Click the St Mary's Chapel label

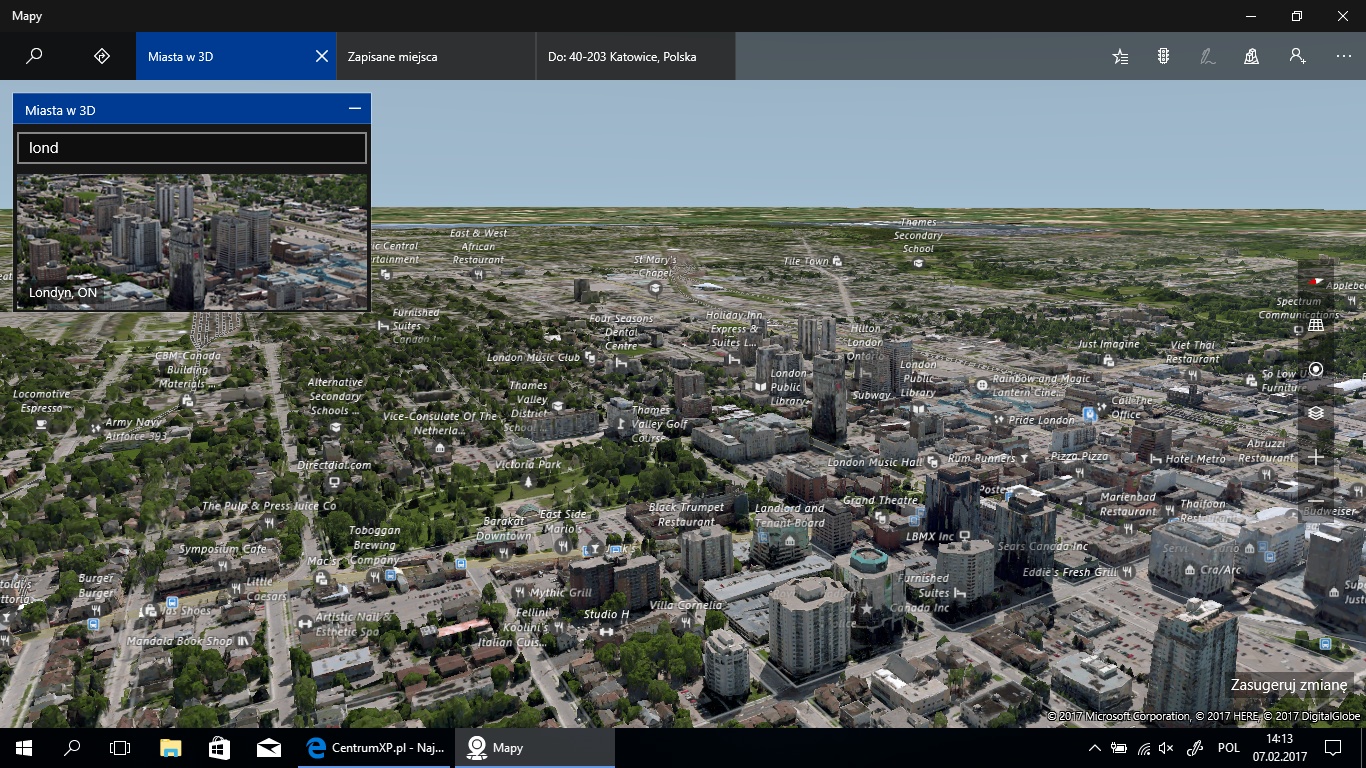click(655, 266)
